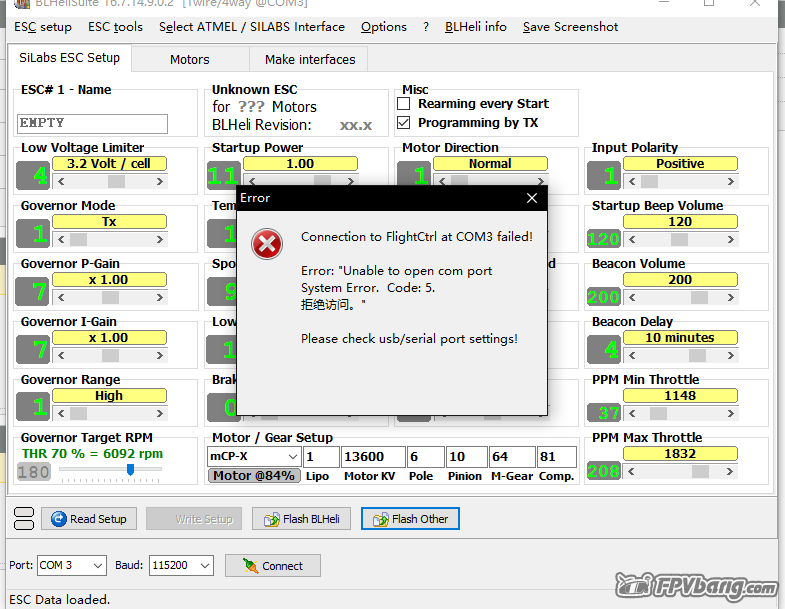Increase PPM Min Throttle with right arrow
Viewport: 785px width, 609px height.
pos(731,414)
